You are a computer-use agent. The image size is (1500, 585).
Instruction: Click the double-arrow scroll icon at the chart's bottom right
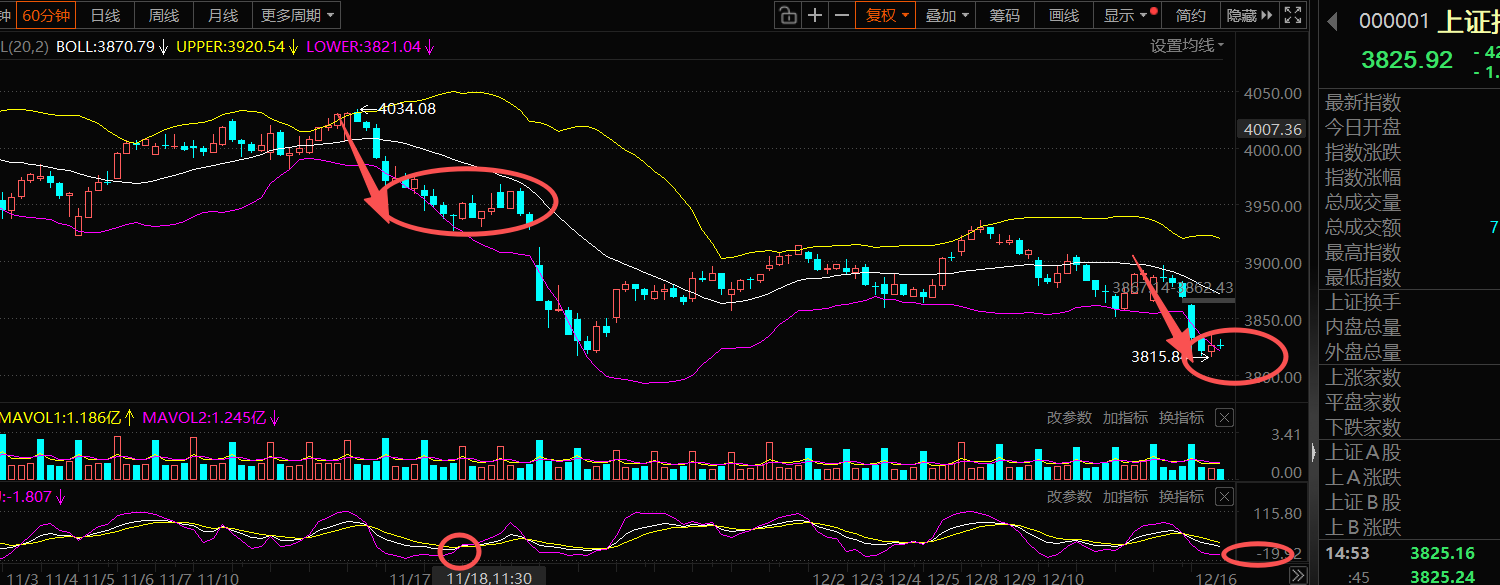1297,575
